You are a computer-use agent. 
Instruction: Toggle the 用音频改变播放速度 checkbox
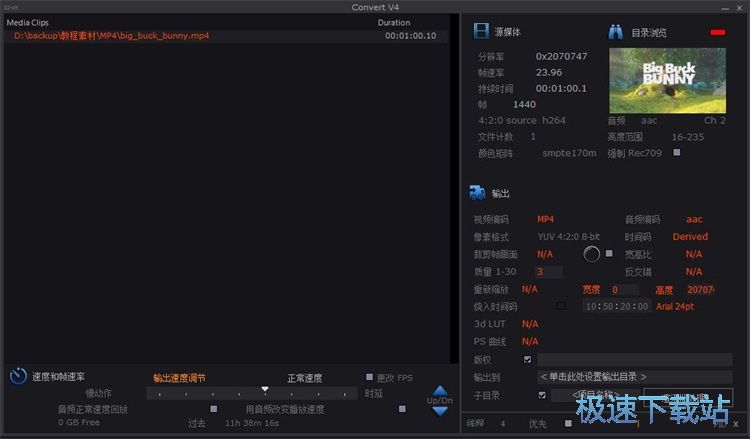(x=402, y=409)
